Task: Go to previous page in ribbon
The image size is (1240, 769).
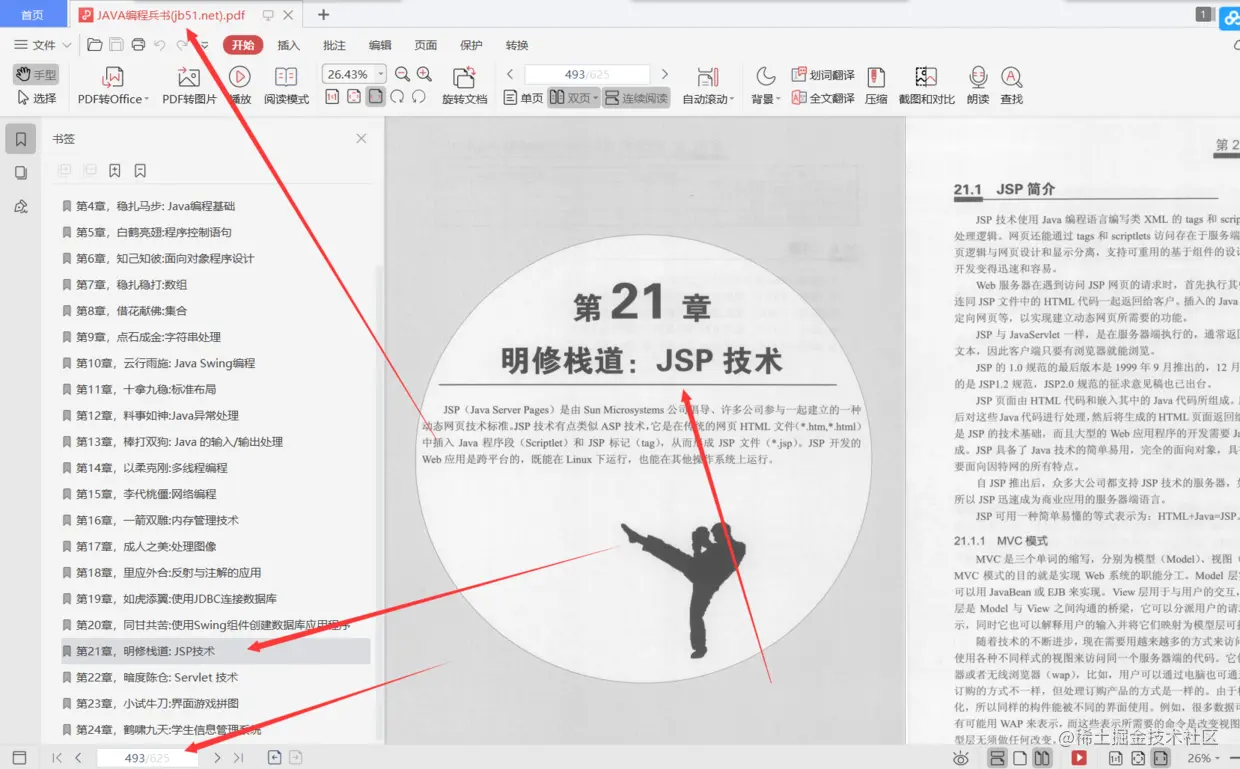Action: pos(510,74)
